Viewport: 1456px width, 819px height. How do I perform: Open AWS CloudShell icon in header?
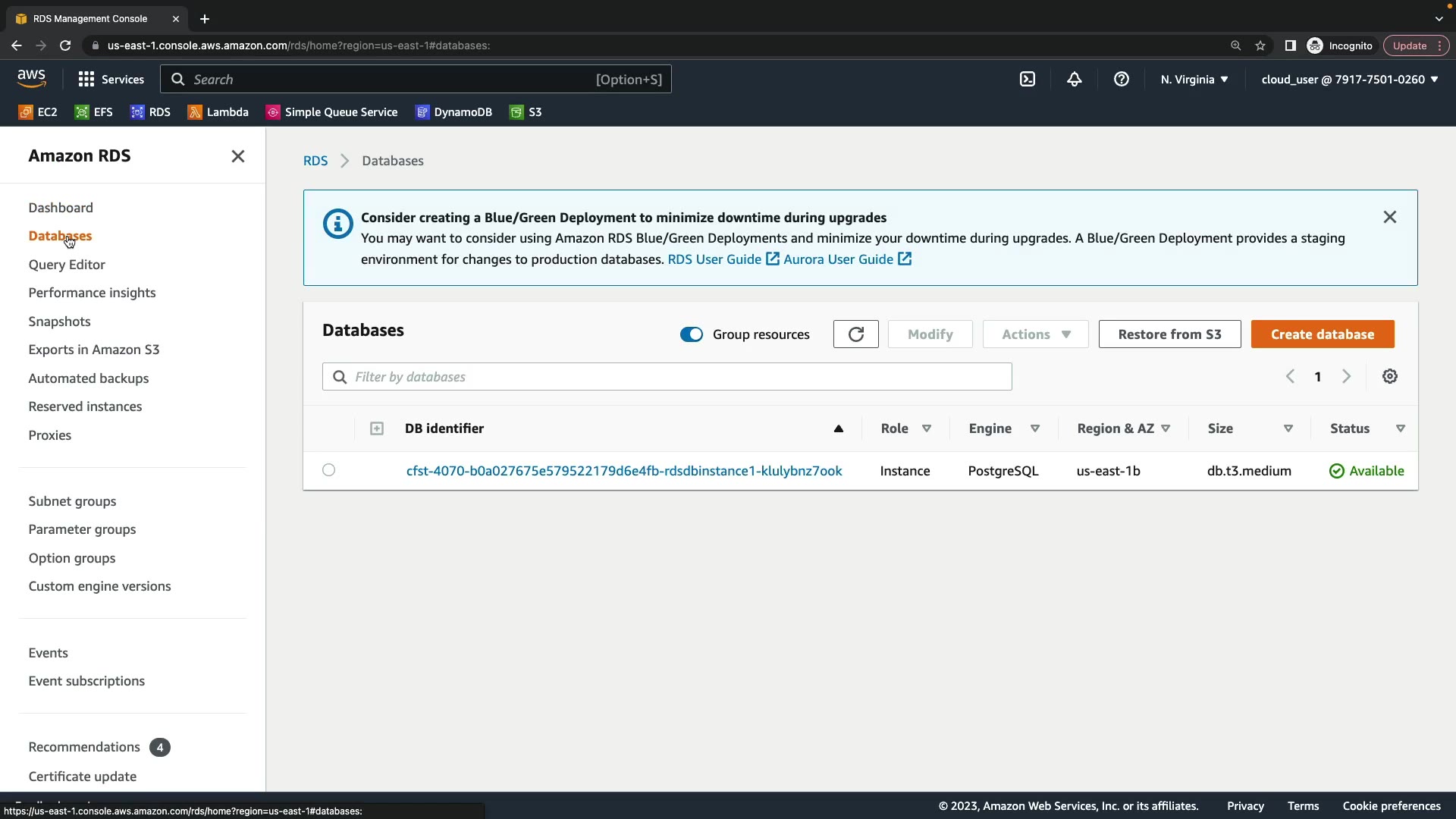[1027, 79]
